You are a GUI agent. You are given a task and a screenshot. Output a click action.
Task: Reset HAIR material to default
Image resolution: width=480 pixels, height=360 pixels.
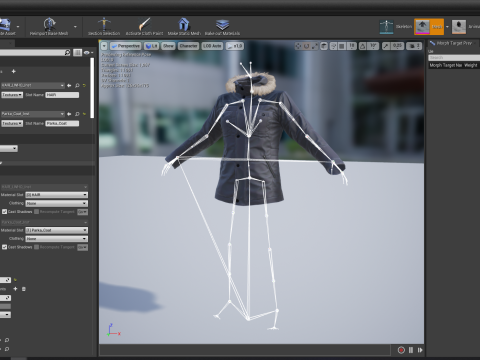84,86
